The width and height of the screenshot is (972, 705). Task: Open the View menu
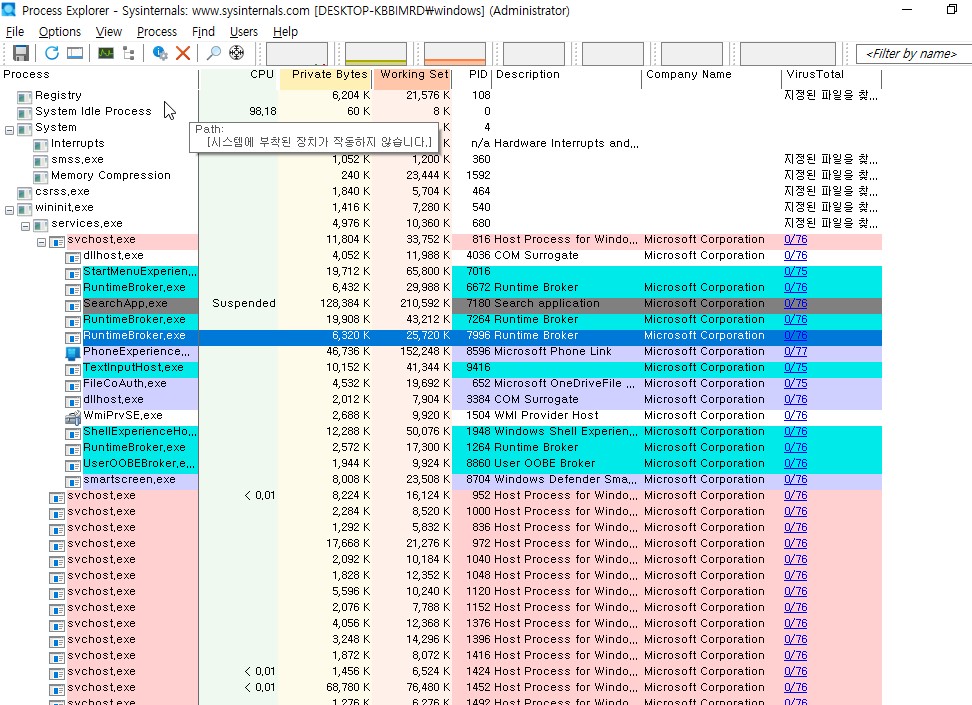click(108, 32)
